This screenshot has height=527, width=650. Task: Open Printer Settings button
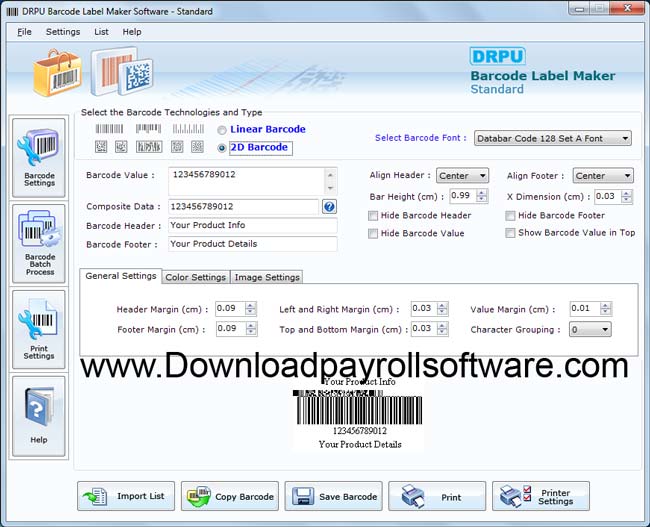point(541,496)
